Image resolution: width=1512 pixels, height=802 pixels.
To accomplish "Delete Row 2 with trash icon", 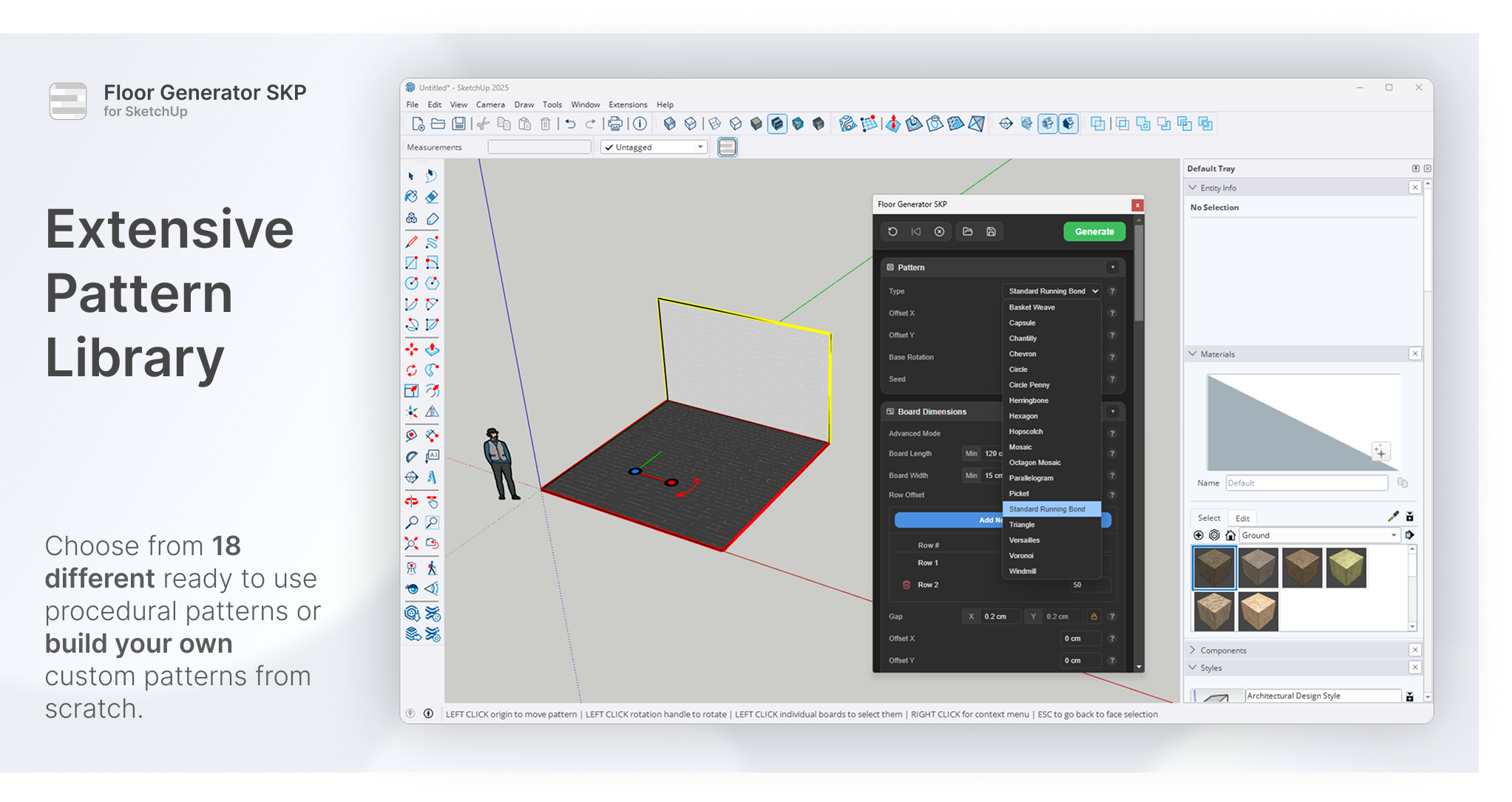I will click(906, 585).
